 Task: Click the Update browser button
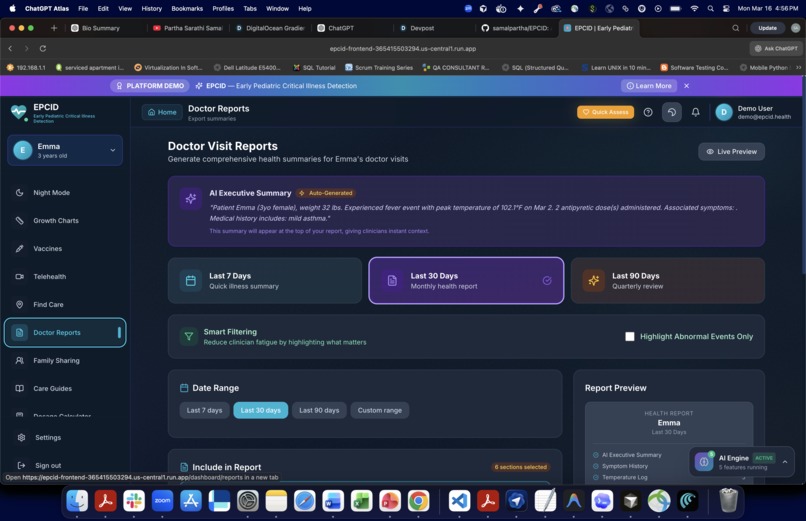[767, 28]
